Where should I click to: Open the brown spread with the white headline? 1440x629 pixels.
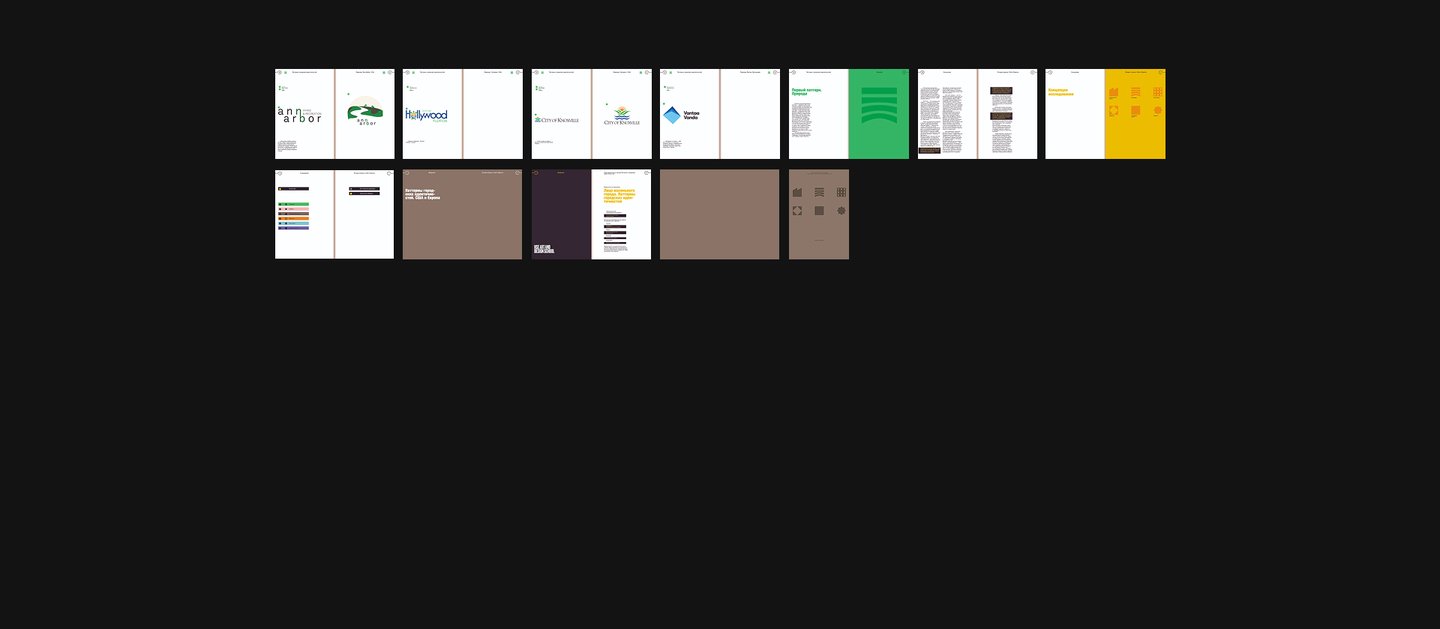coord(462,214)
